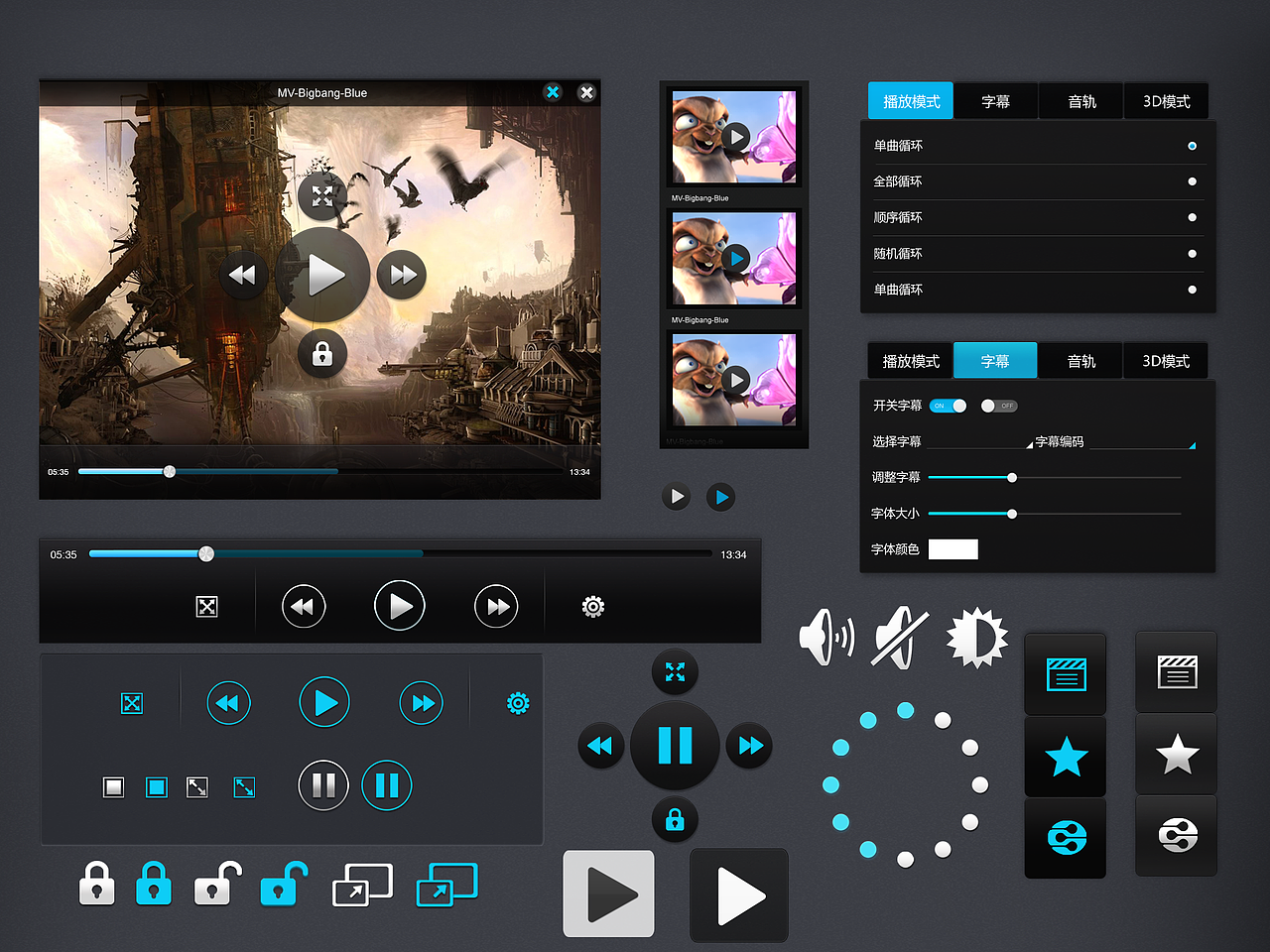
Task: Click the large white play button on the dark square
Action: (x=739, y=895)
